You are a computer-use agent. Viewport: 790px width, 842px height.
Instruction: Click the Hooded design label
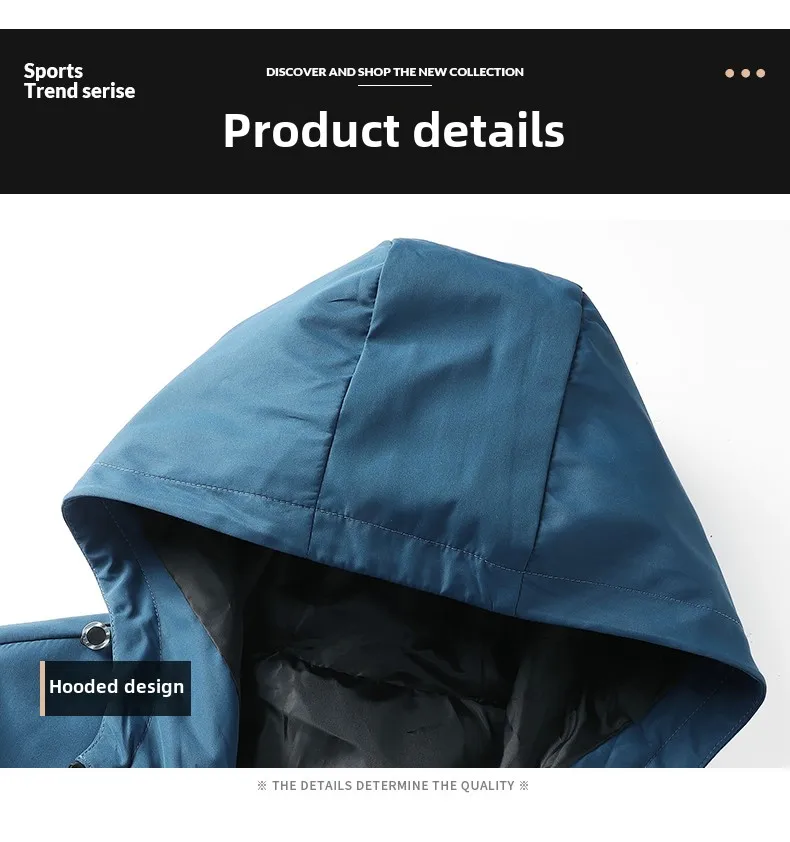pyautogui.click(x=117, y=687)
